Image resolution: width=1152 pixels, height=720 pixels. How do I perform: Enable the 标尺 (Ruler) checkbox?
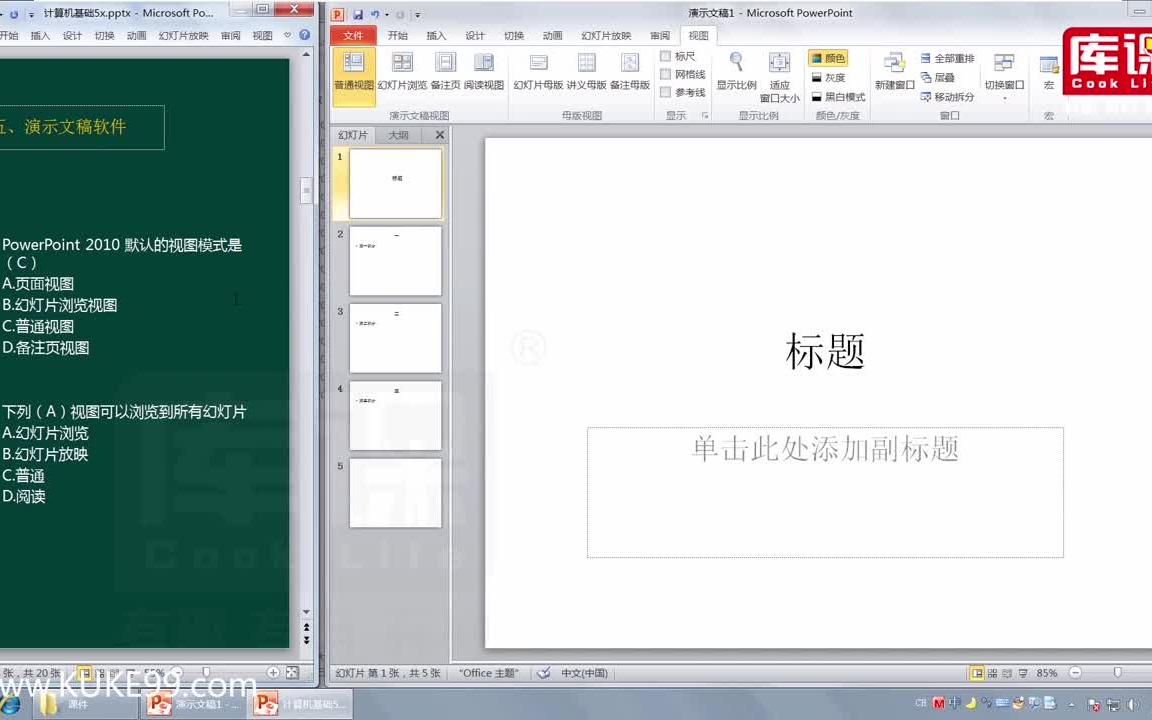[666, 56]
